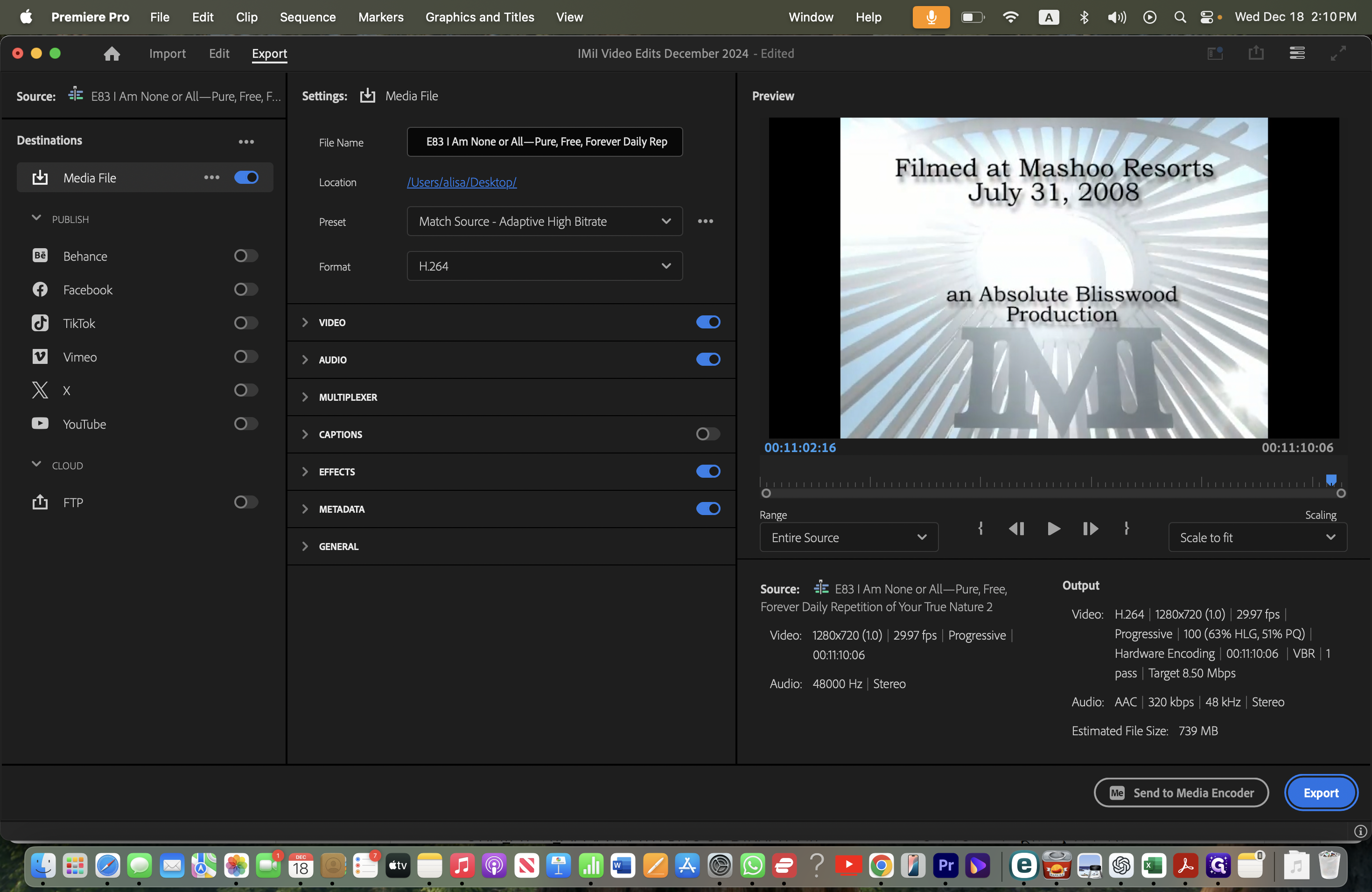Click the Facebook destination icon
This screenshot has height=892, width=1372.
point(40,289)
